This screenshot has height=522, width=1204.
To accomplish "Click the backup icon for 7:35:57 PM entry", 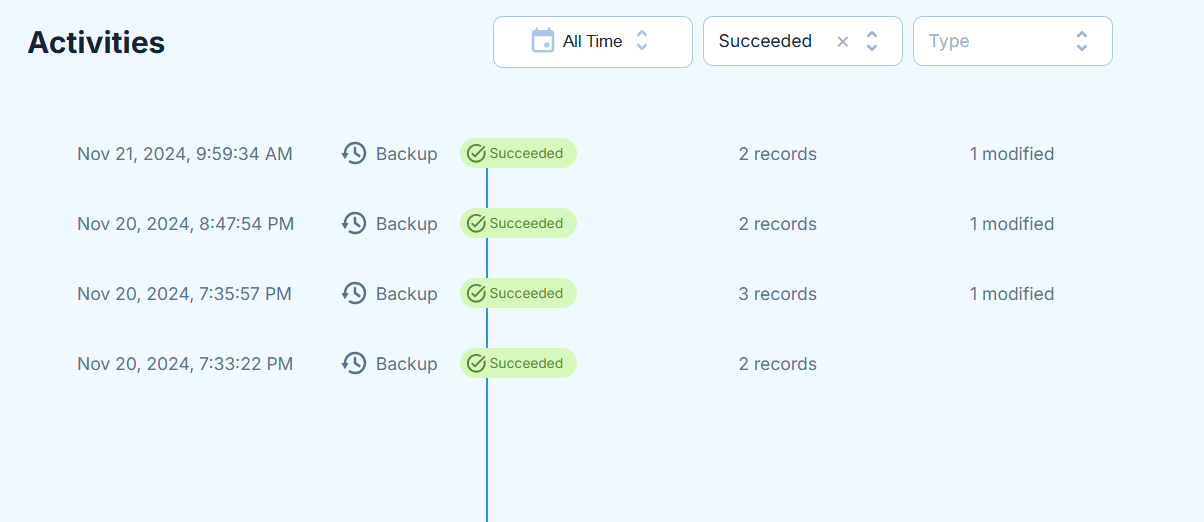I will pos(354,293).
